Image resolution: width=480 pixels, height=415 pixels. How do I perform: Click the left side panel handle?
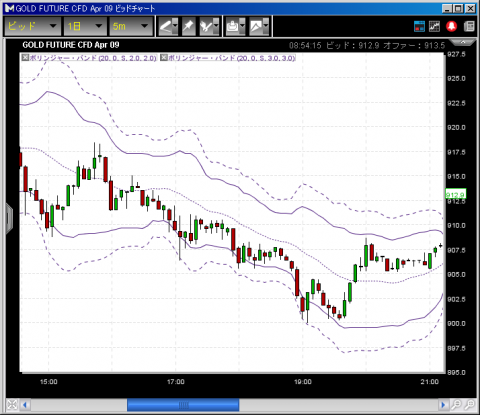point(9,218)
